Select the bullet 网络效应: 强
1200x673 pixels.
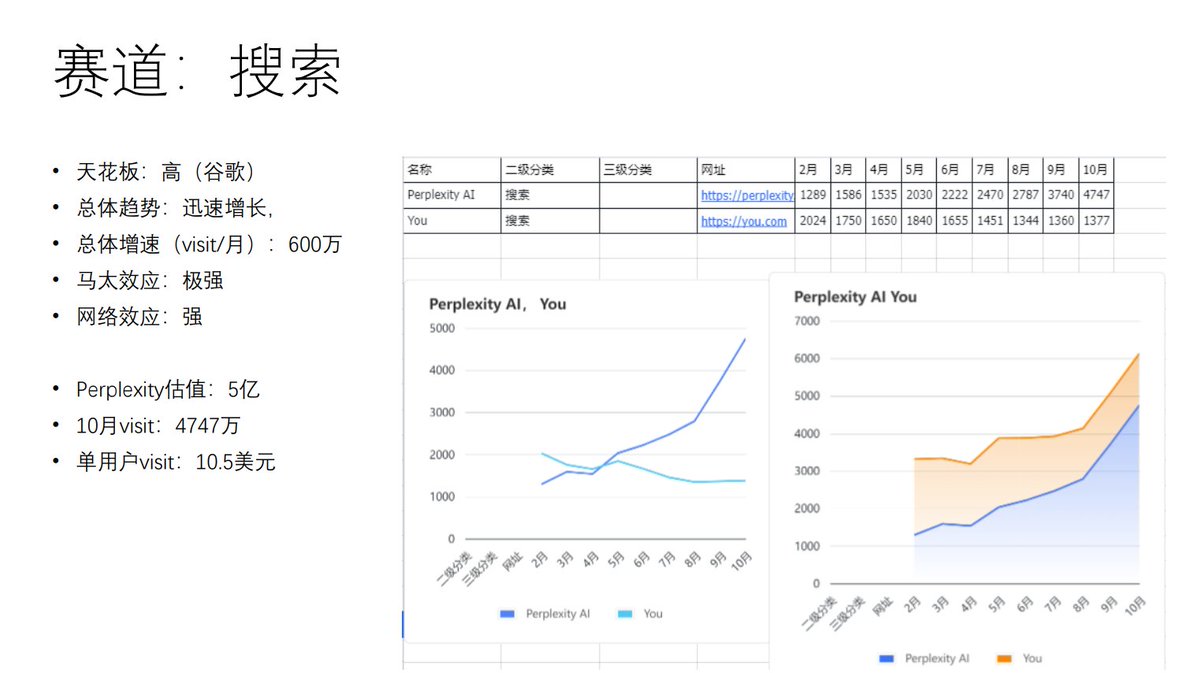140,316
